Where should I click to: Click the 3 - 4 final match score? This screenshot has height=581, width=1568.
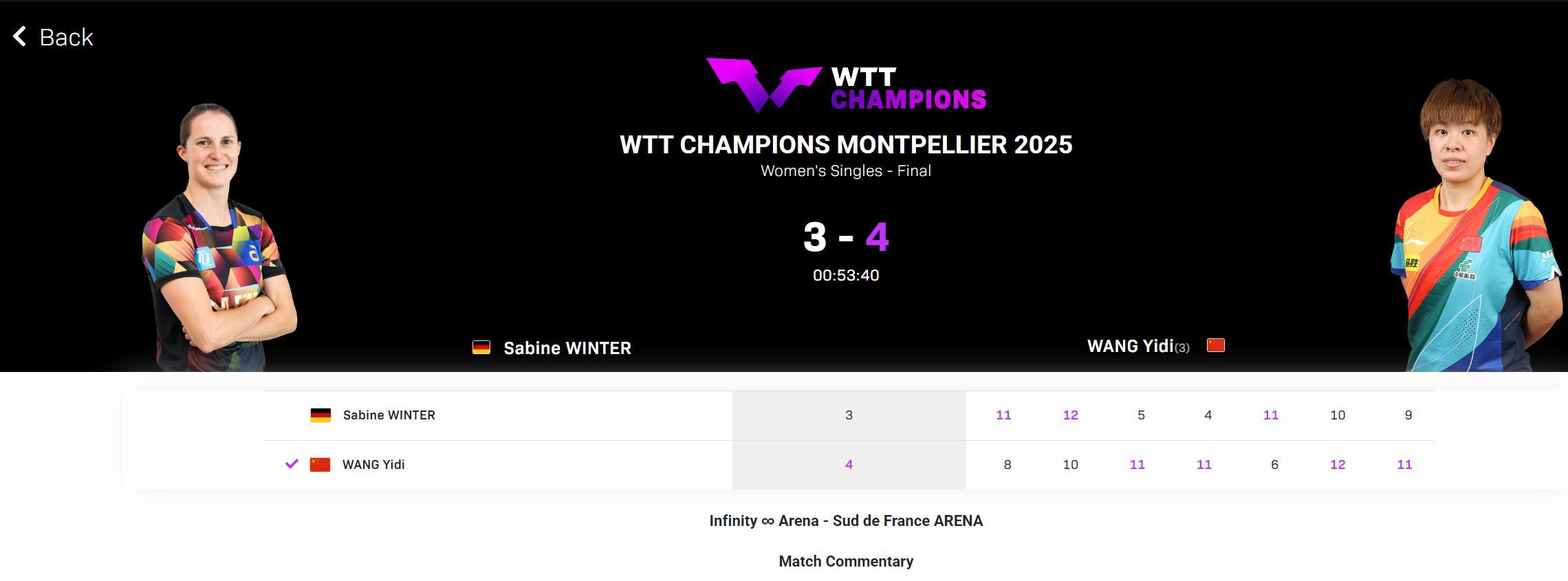[846, 237]
